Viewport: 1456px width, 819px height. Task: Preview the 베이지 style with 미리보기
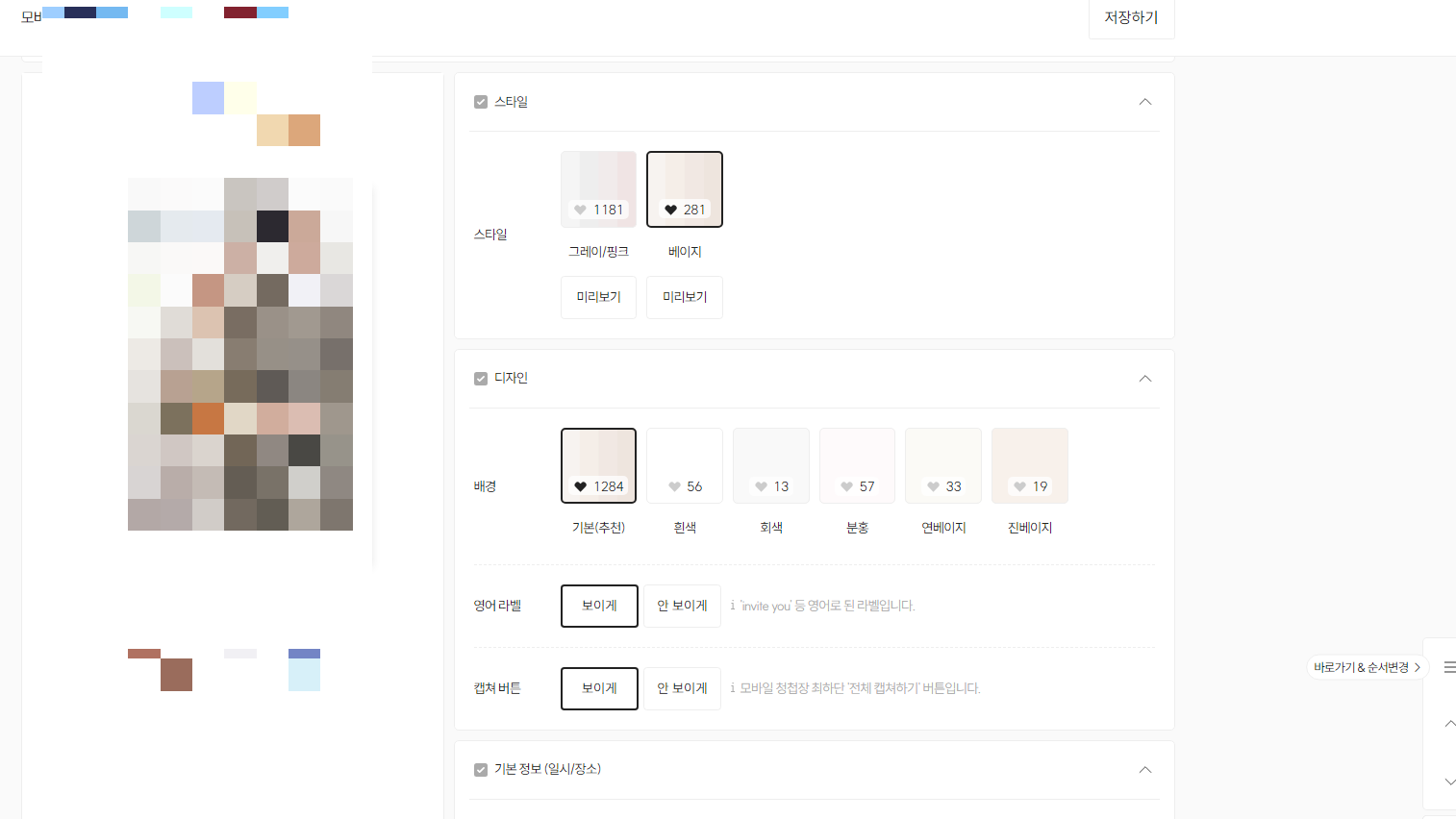pyautogui.click(x=685, y=297)
